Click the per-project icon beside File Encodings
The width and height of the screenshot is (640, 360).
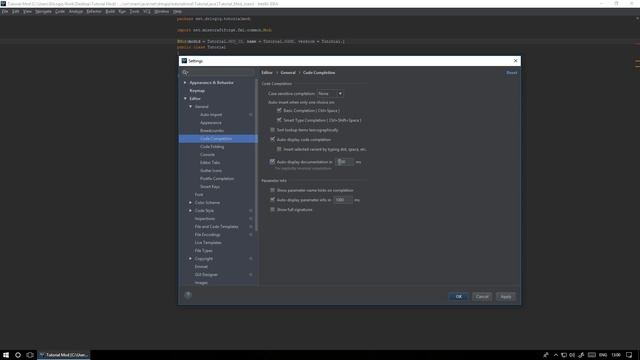click(x=251, y=235)
